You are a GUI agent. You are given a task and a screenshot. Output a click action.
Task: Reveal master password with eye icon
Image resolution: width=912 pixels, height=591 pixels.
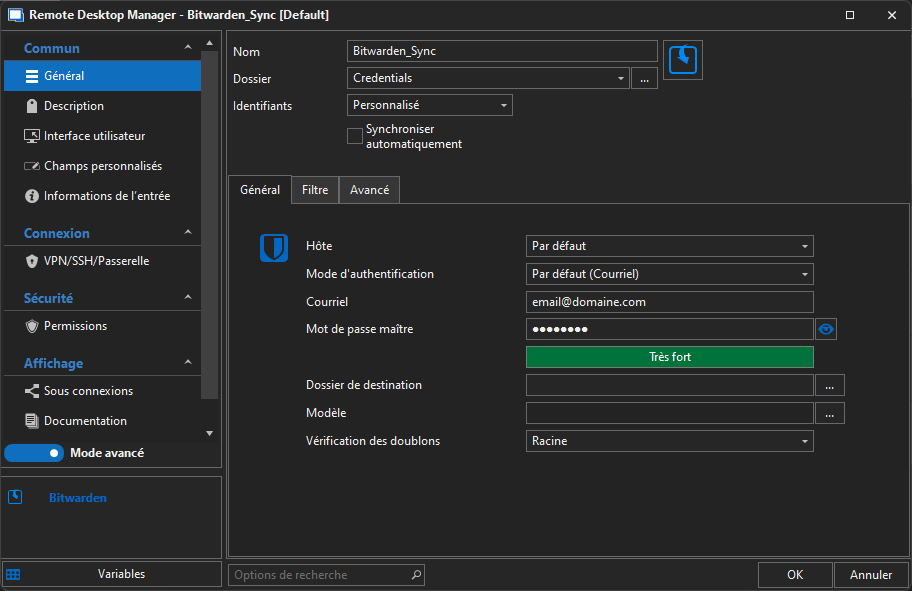(826, 329)
